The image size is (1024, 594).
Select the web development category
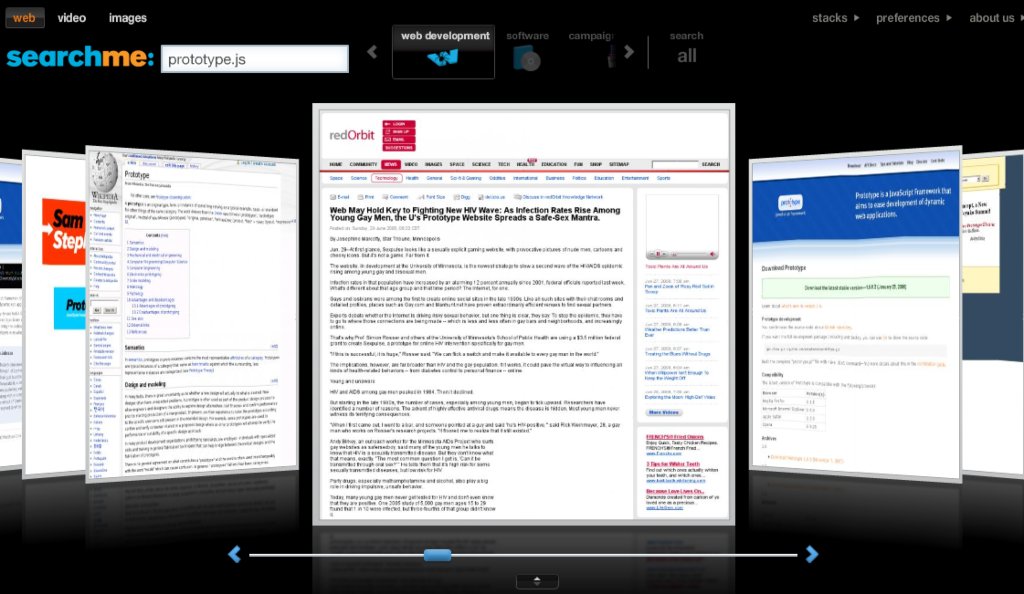point(443,52)
